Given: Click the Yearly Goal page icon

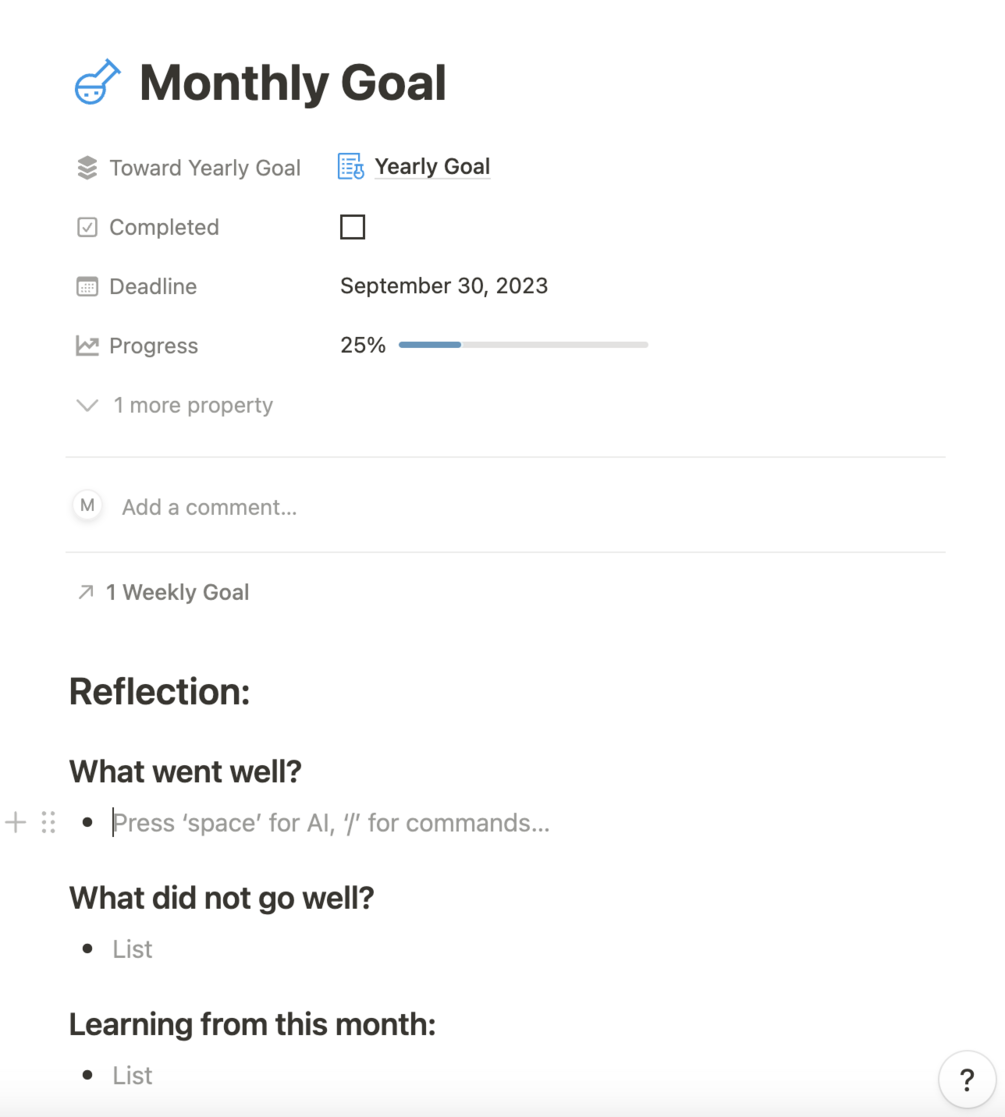Looking at the screenshot, I should [x=350, y=167].
